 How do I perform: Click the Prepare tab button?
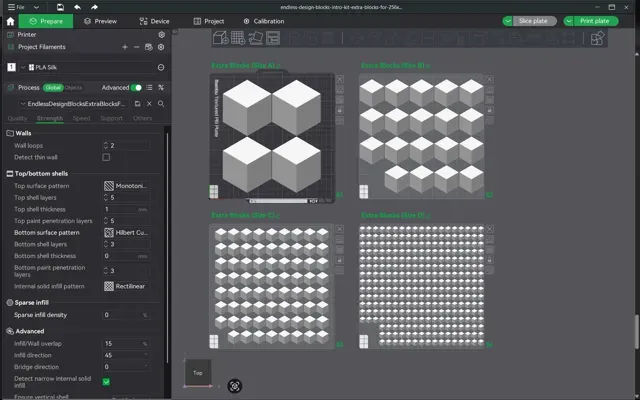[x=46, y=21]
